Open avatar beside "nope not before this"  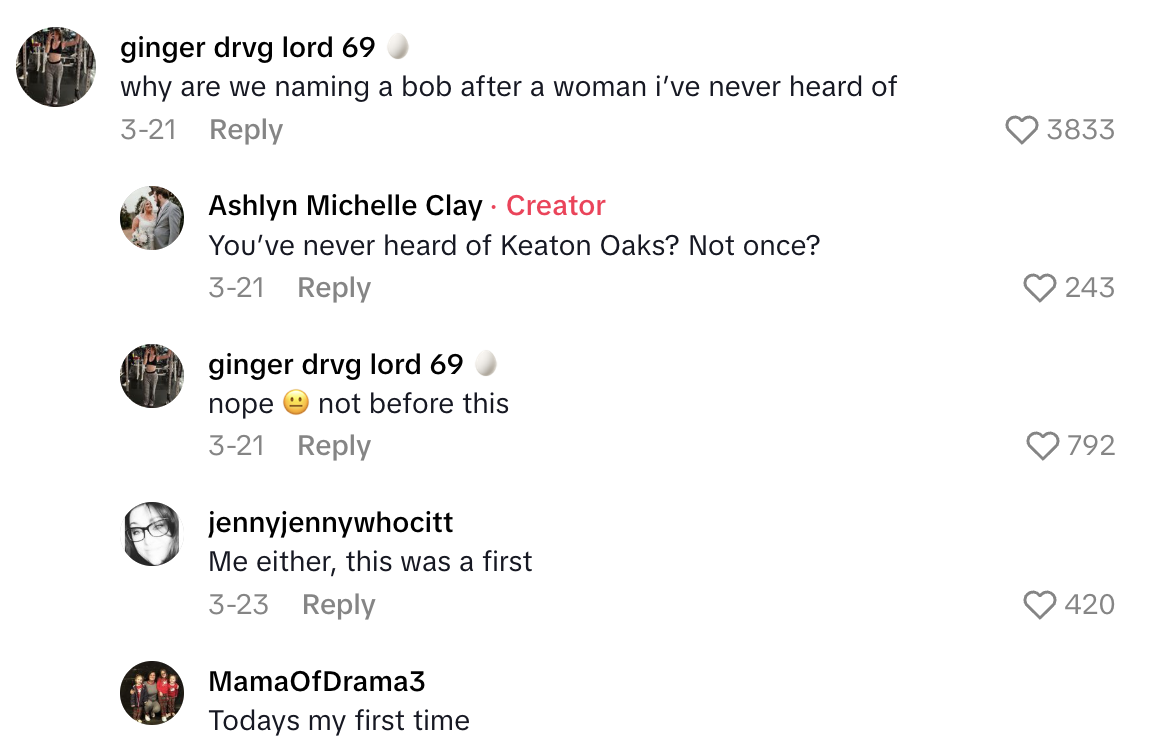click(x=152, y=376)
